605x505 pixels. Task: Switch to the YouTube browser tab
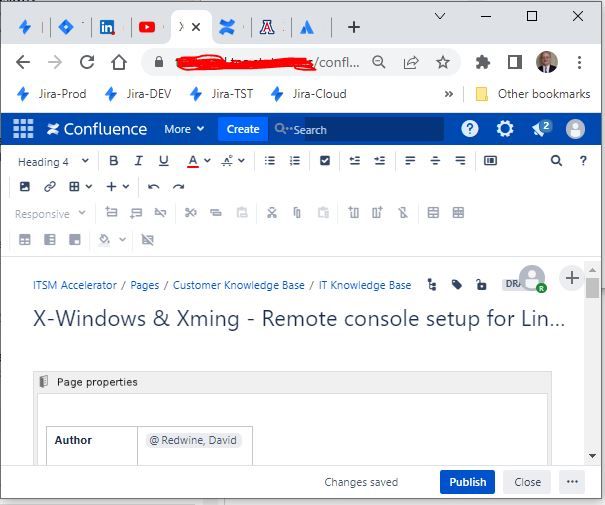pyautogui.click(x=147, y=27)
